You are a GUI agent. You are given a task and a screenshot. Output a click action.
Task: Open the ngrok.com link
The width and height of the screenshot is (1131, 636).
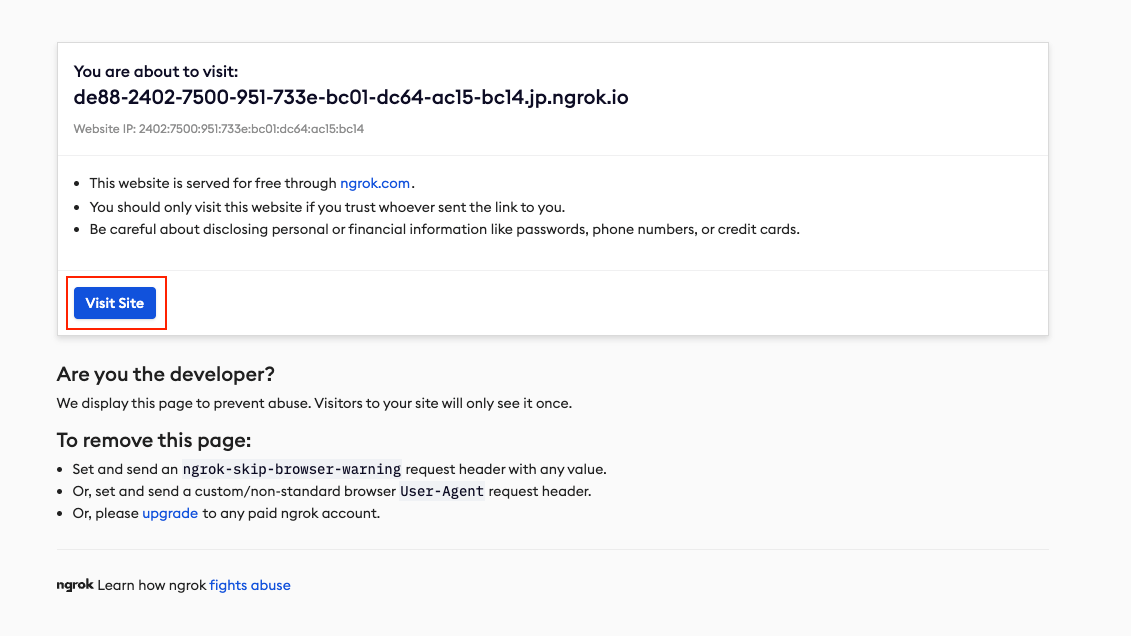[x=375, y=183]
